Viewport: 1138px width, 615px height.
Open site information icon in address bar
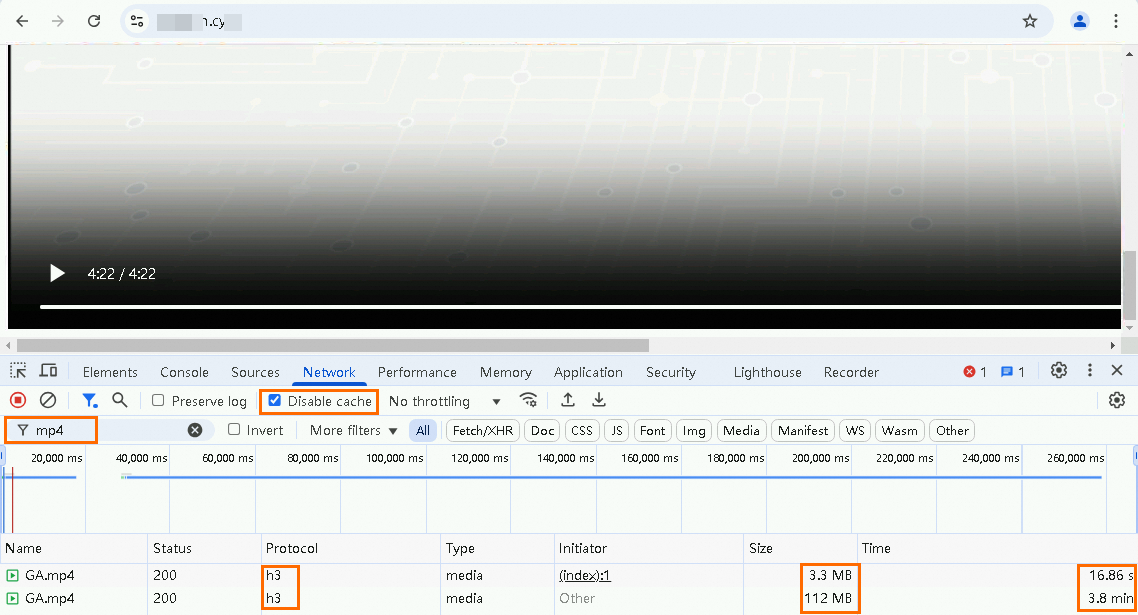(x=136, y=21)
